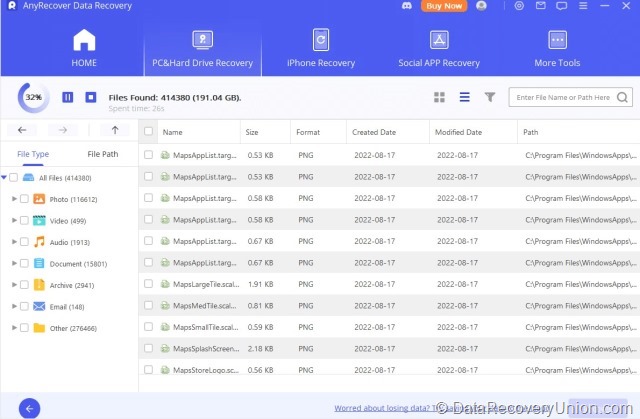Open the Social APP Recovery tab
Viewport: 640px width, 419px height.
tap(439, 48)
